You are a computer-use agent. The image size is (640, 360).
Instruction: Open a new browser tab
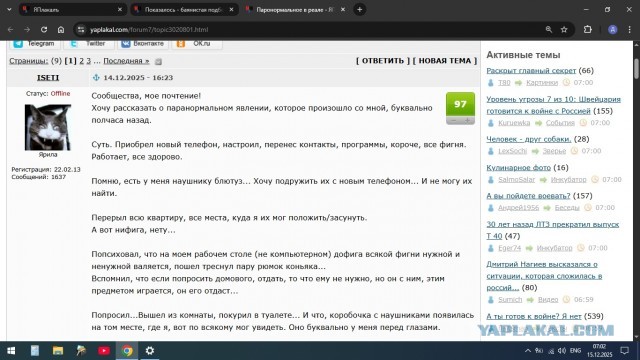(x=360, y=9)
